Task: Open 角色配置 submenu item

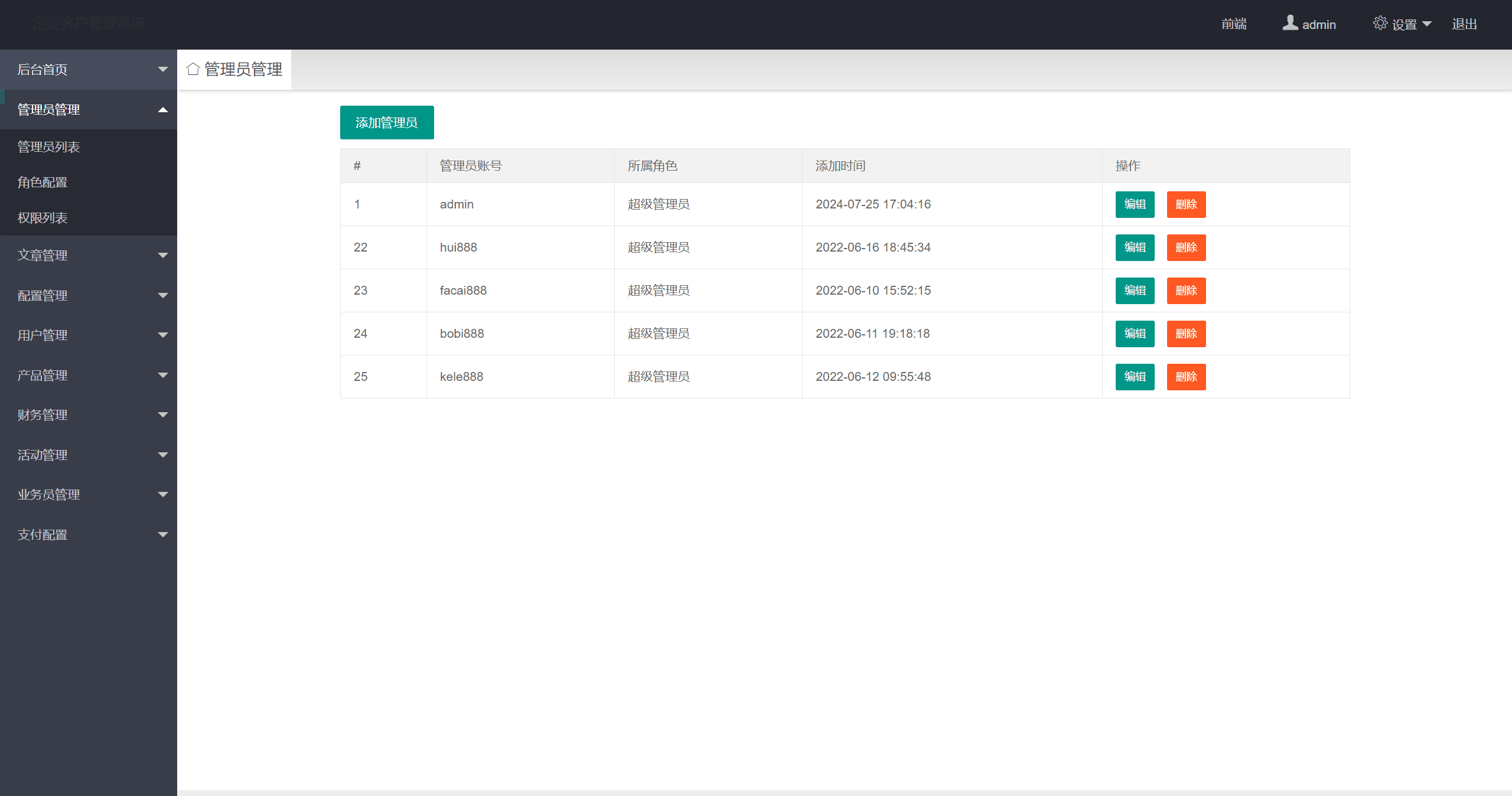Action: pos(43,182)
